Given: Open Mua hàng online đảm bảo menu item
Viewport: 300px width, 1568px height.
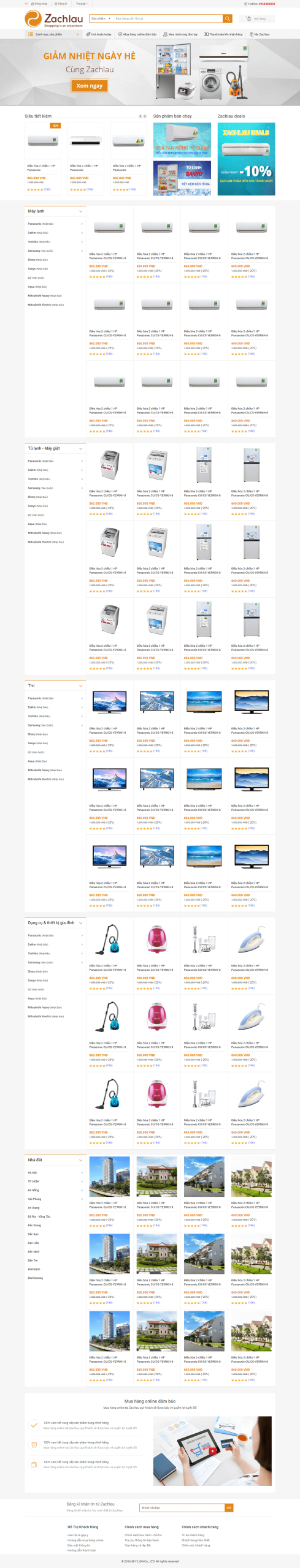Looking at the screenshot, I should point(138,34).
